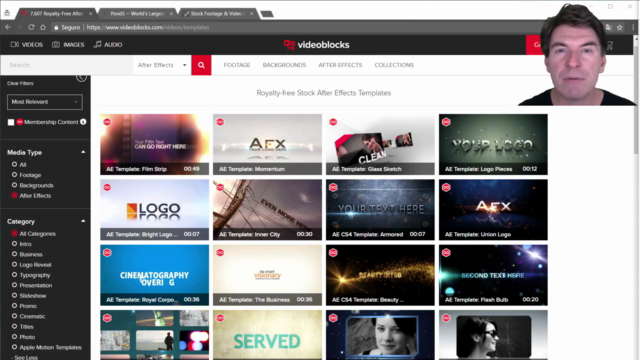Click the red search magnifier button
The image size is (640, 360).
click(201, 65)
